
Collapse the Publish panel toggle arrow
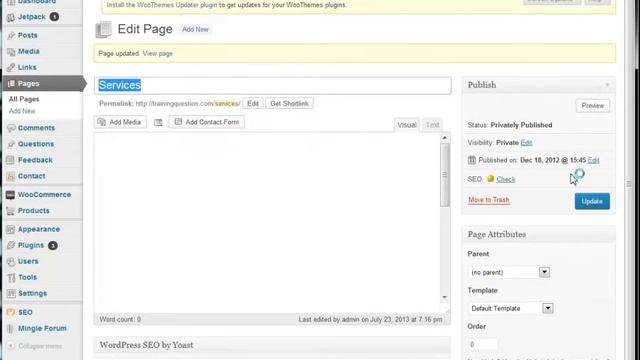click(x=607, y=85)
